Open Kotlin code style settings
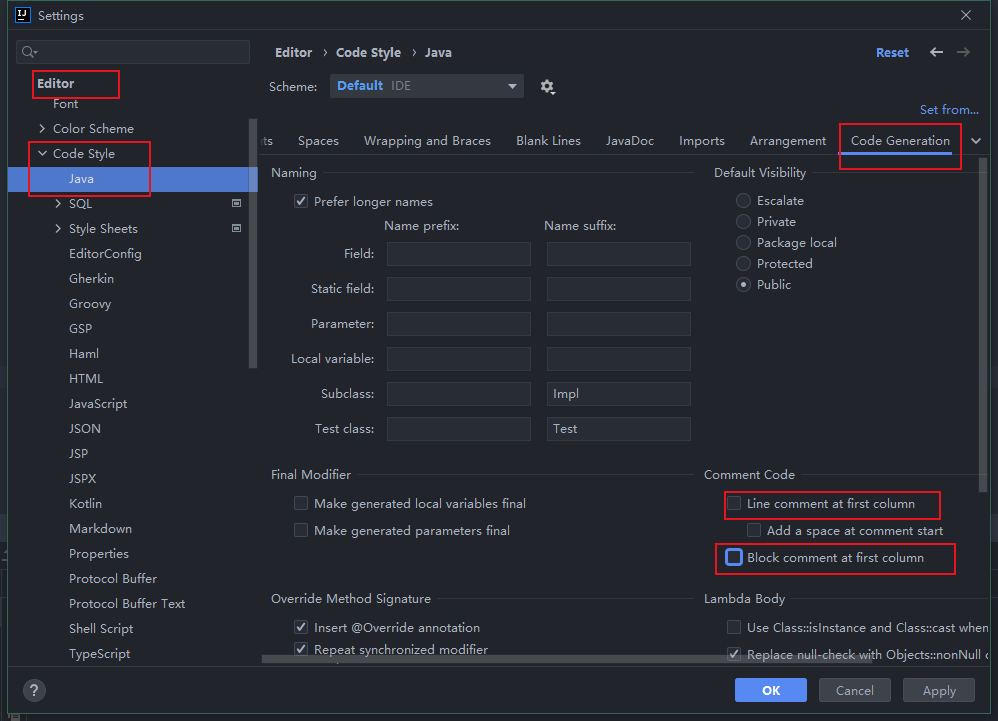Image resolution: width=998 pixels, height=721 pixels. 85,503
